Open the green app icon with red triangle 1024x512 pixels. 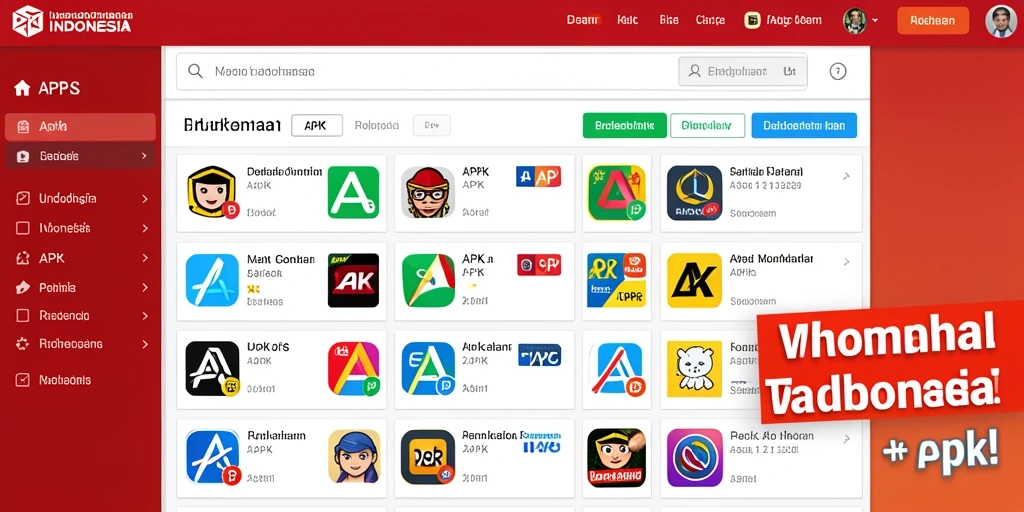tap(616, 192)
